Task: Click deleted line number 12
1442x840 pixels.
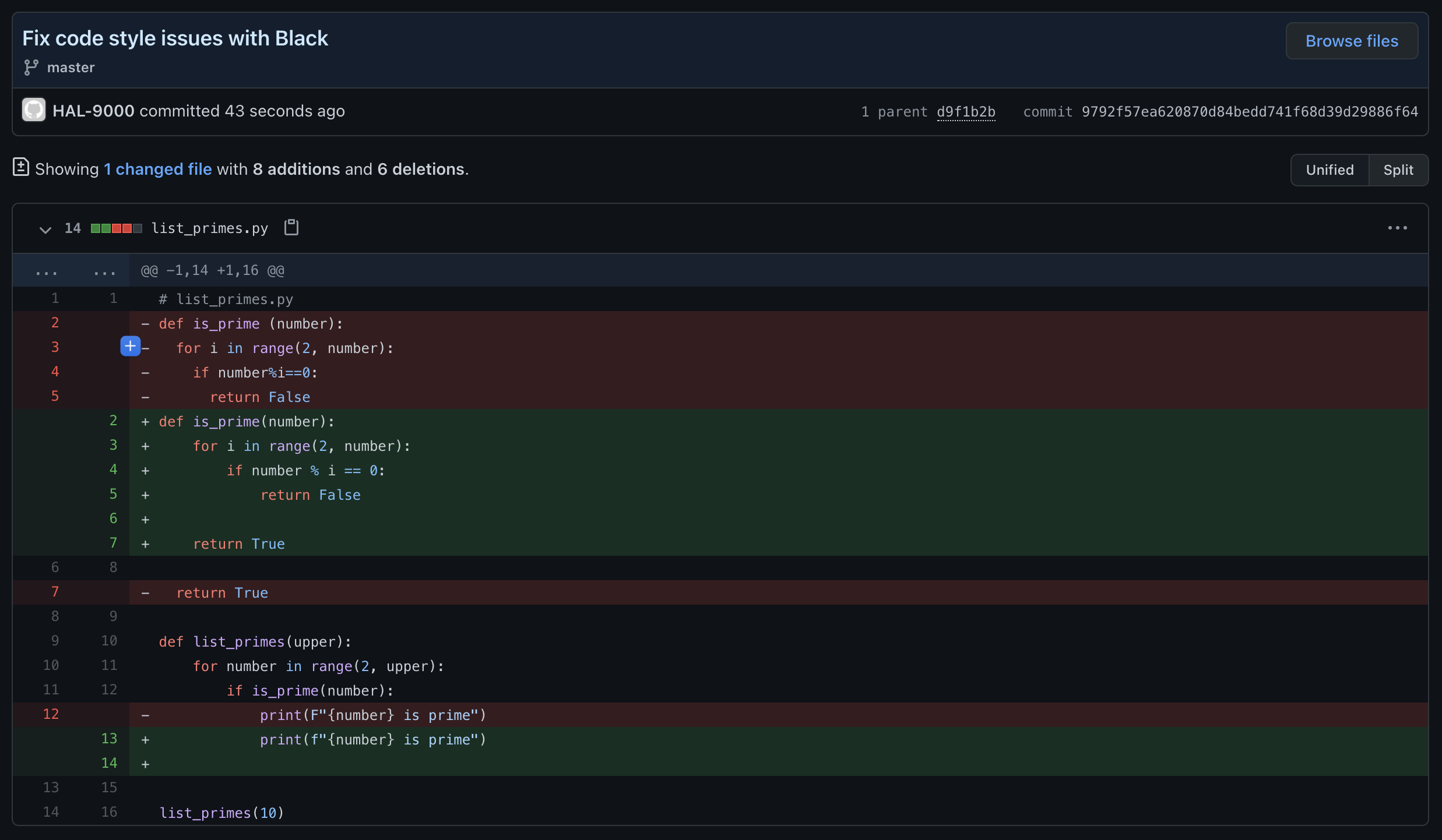Action: pos(51,714)
